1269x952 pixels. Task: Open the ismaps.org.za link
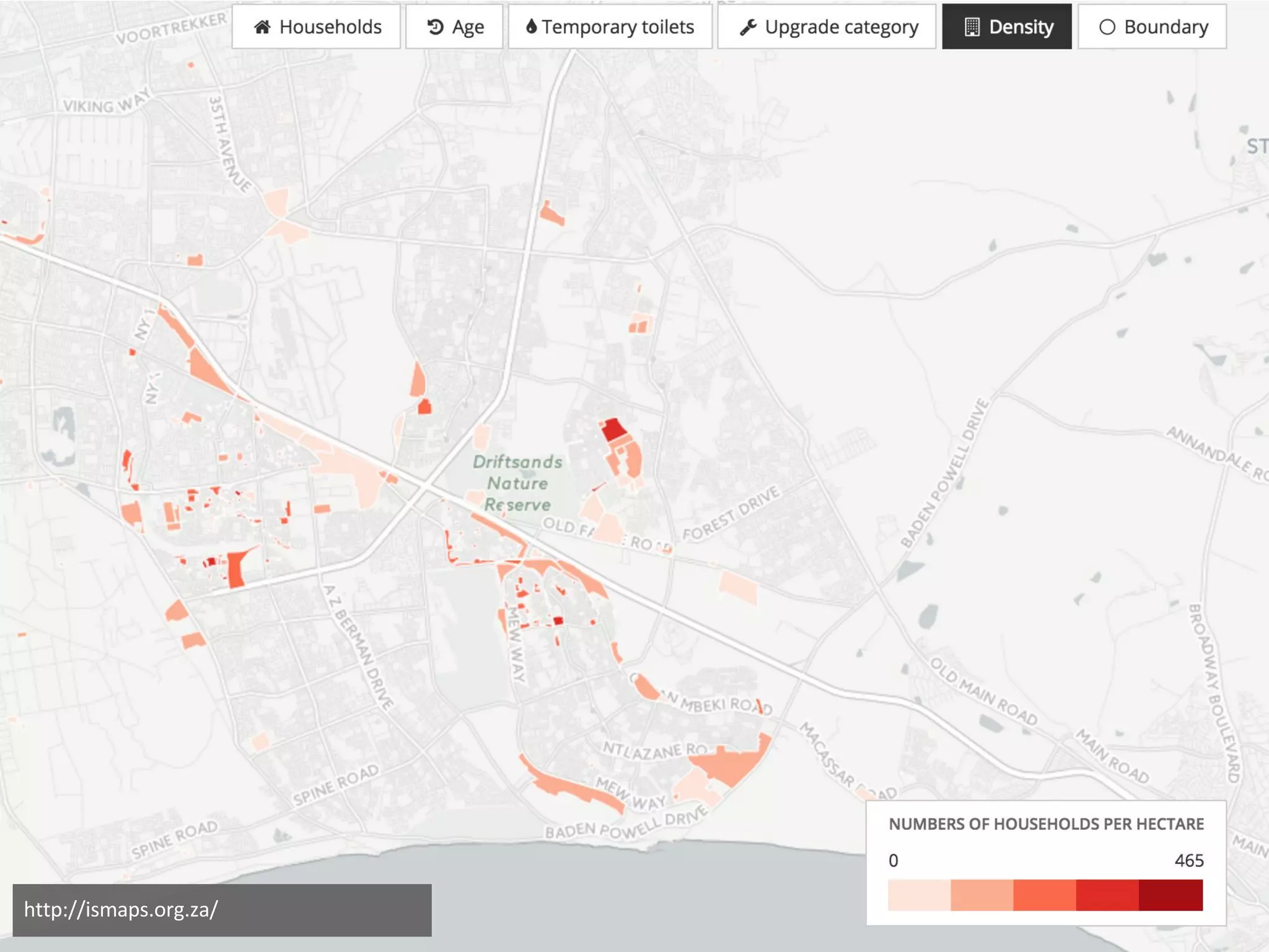121,909
